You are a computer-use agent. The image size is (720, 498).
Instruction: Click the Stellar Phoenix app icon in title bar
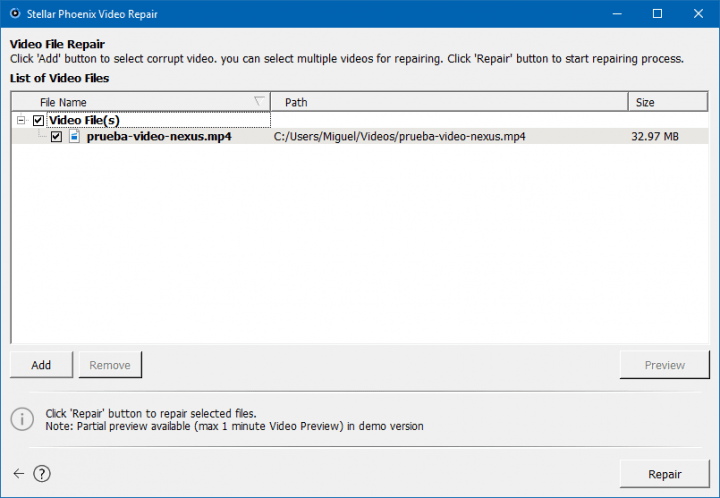click(15, 13)
